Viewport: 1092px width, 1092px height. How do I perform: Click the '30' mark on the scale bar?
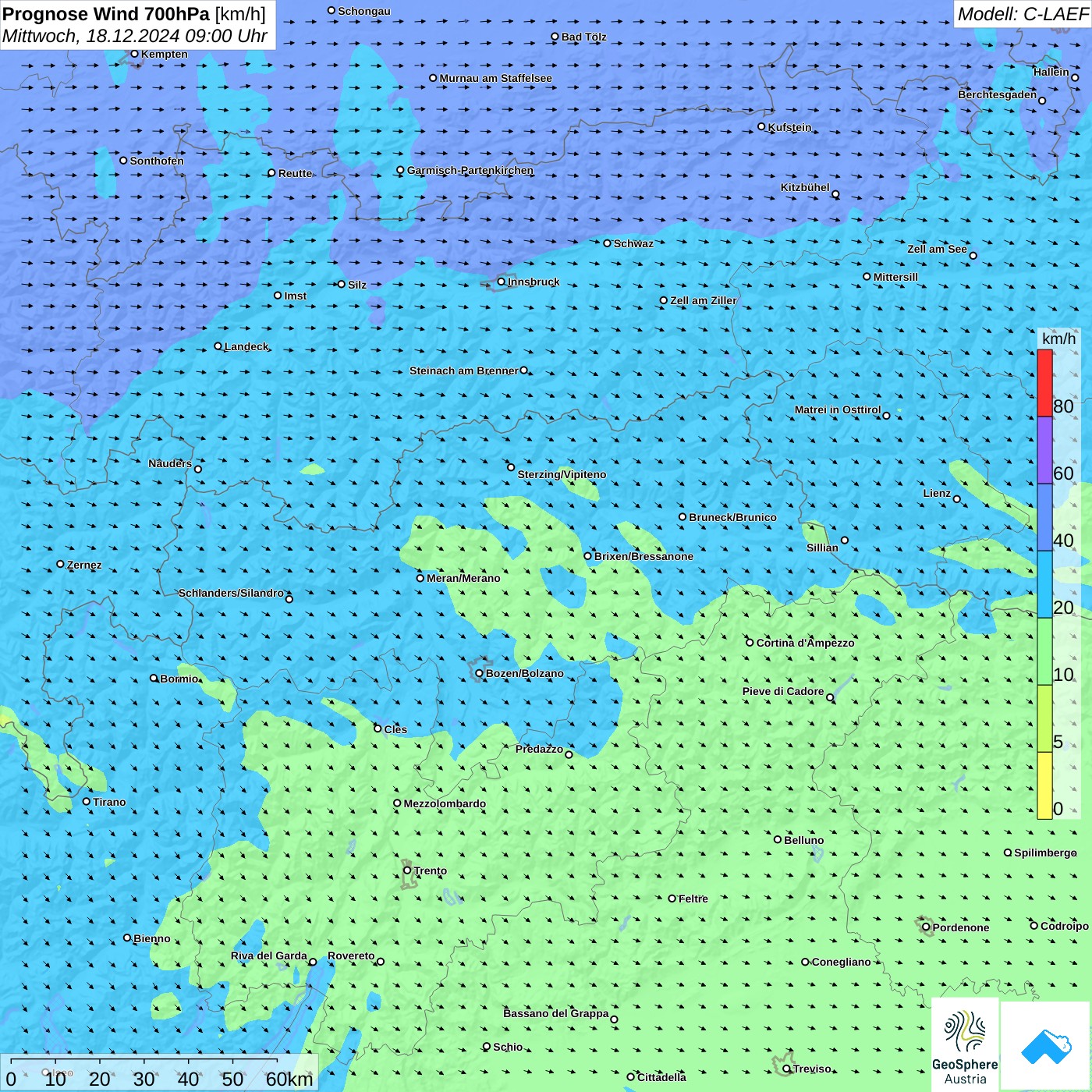144,1079
